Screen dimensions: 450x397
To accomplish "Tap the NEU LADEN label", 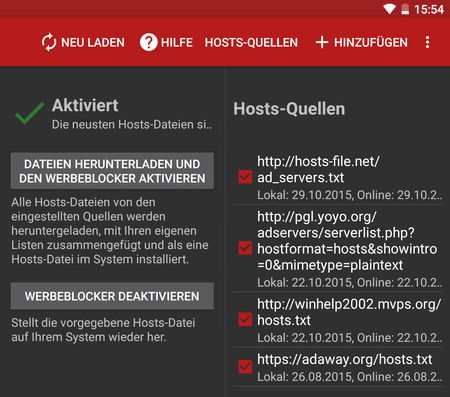I will (93, 43).
